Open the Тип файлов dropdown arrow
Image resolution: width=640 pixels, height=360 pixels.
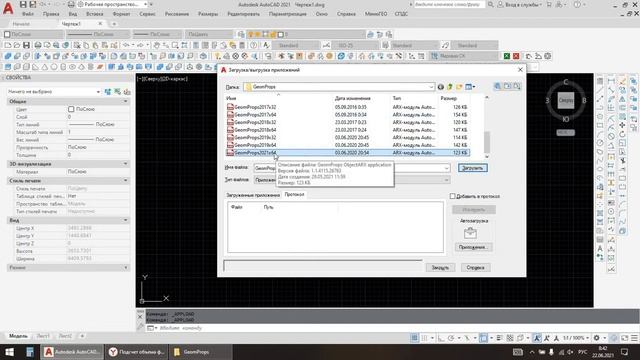click(446, 180)
